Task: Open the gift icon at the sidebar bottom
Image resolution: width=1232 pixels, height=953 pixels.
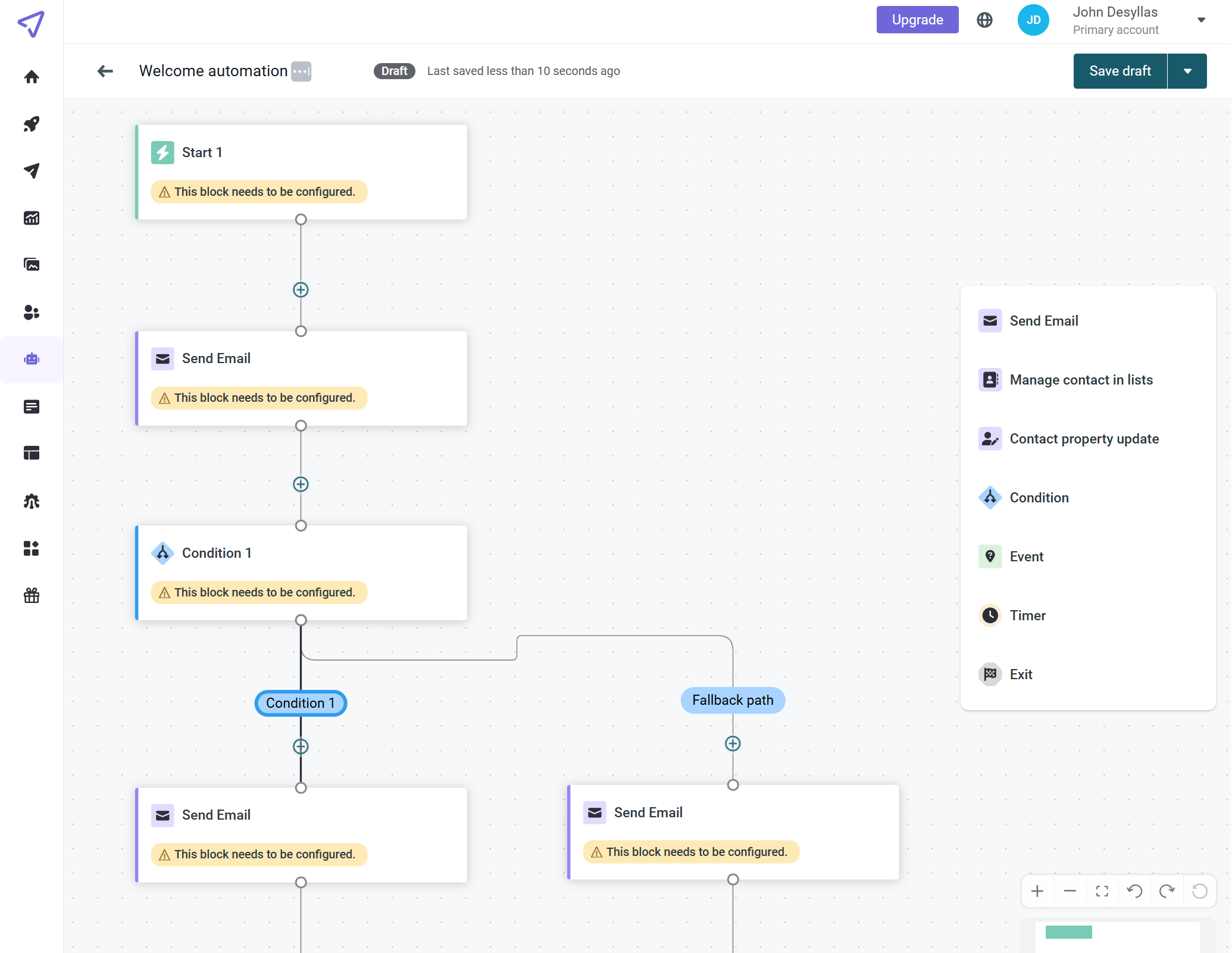Action: click(32, 596)
